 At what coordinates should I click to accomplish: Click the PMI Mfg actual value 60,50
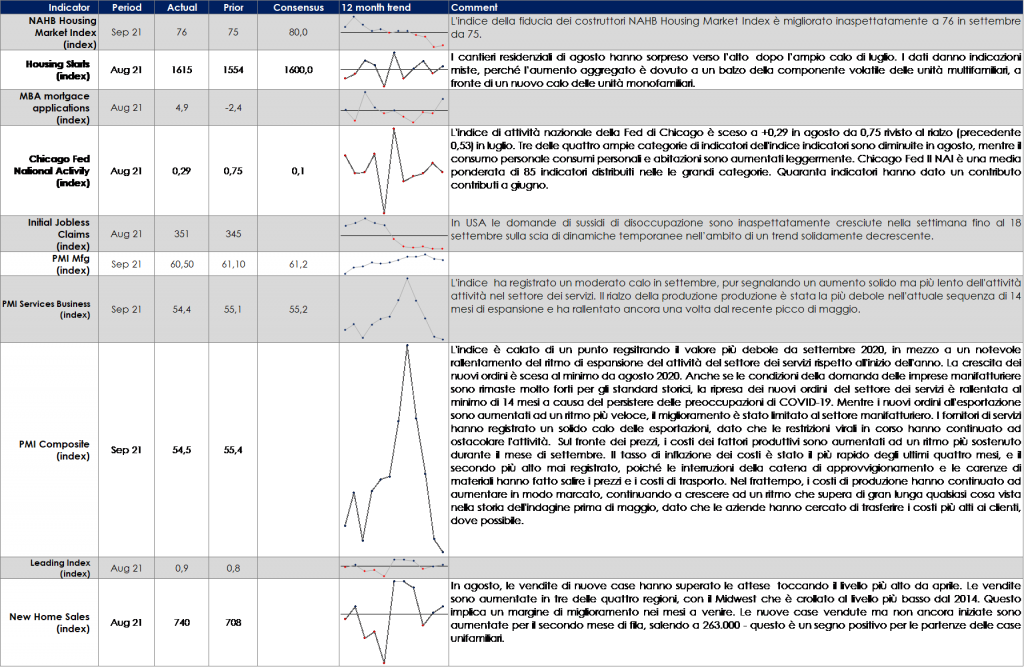(x=182, y=264)
